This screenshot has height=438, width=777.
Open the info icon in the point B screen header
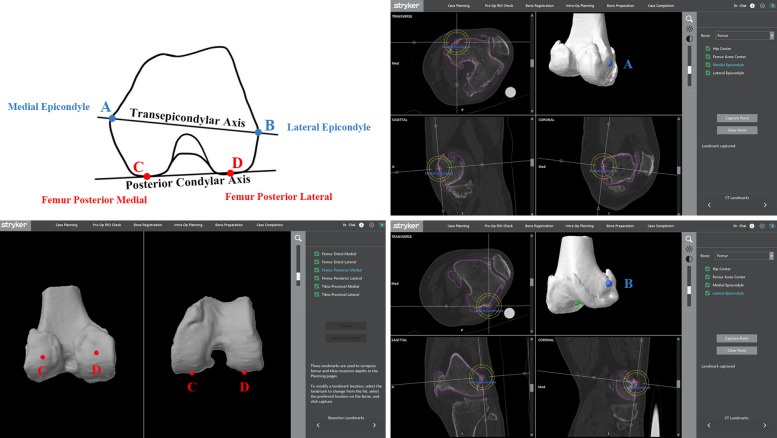point(752,225)
